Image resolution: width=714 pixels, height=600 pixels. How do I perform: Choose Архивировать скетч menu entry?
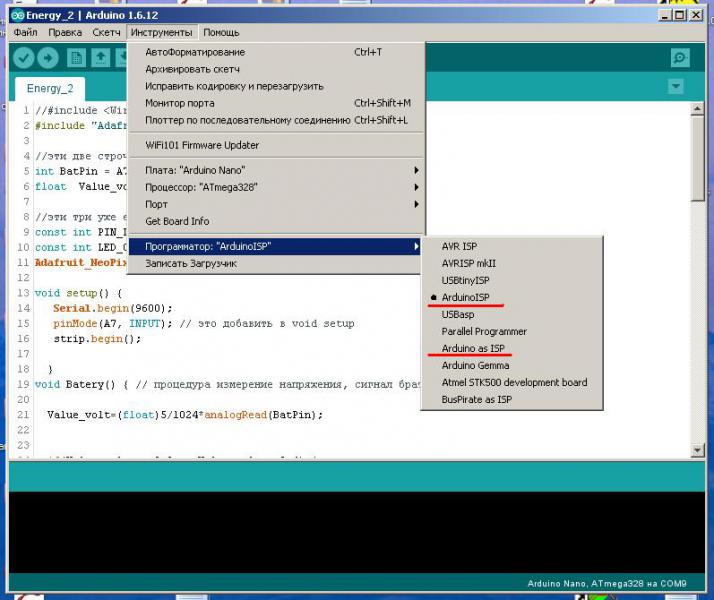tap(276, 69)
